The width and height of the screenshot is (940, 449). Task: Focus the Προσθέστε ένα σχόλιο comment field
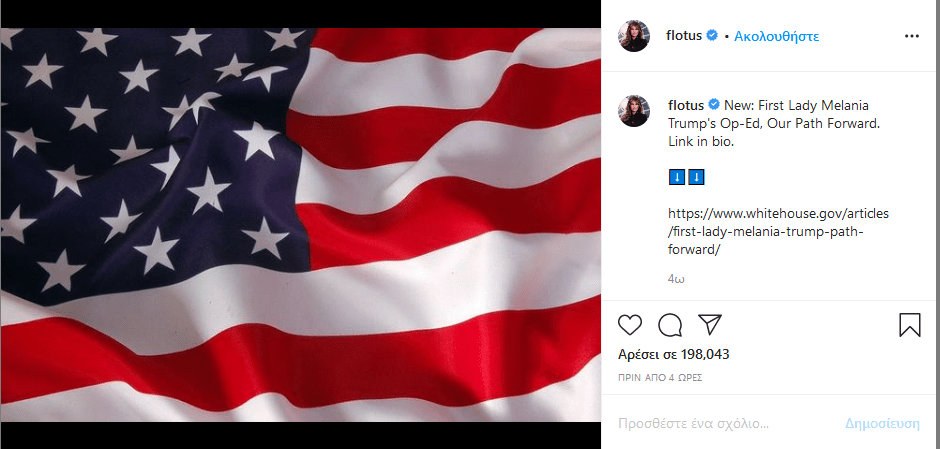click(720, 423)
